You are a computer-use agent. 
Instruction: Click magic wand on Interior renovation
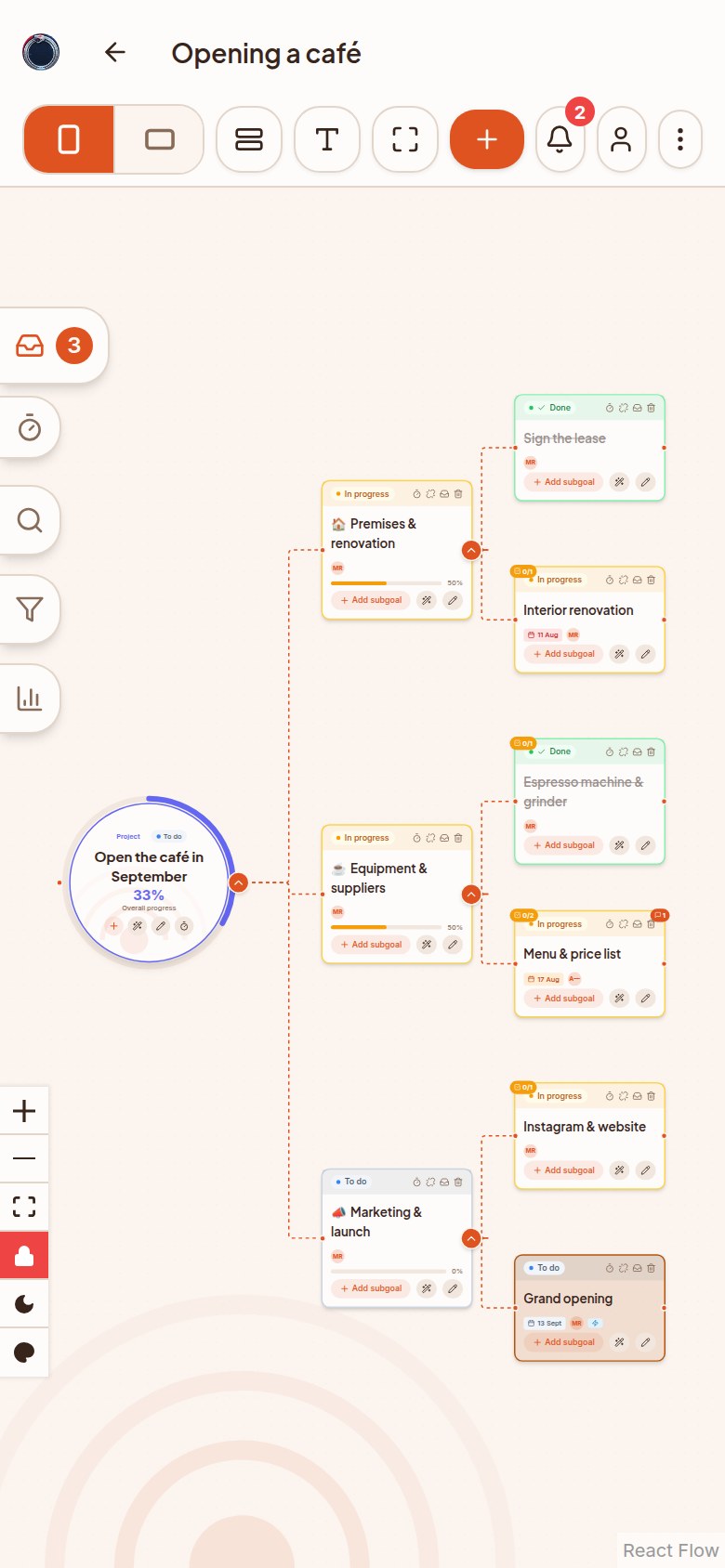619,654
